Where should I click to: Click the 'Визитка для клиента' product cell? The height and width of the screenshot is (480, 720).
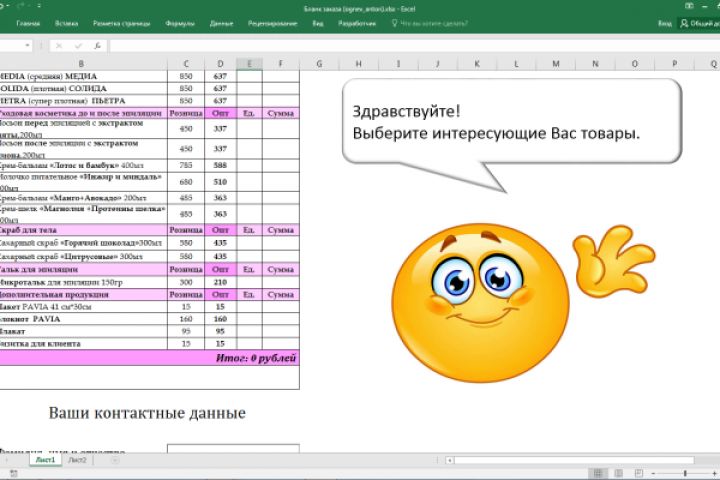click(x=84, y=344)
